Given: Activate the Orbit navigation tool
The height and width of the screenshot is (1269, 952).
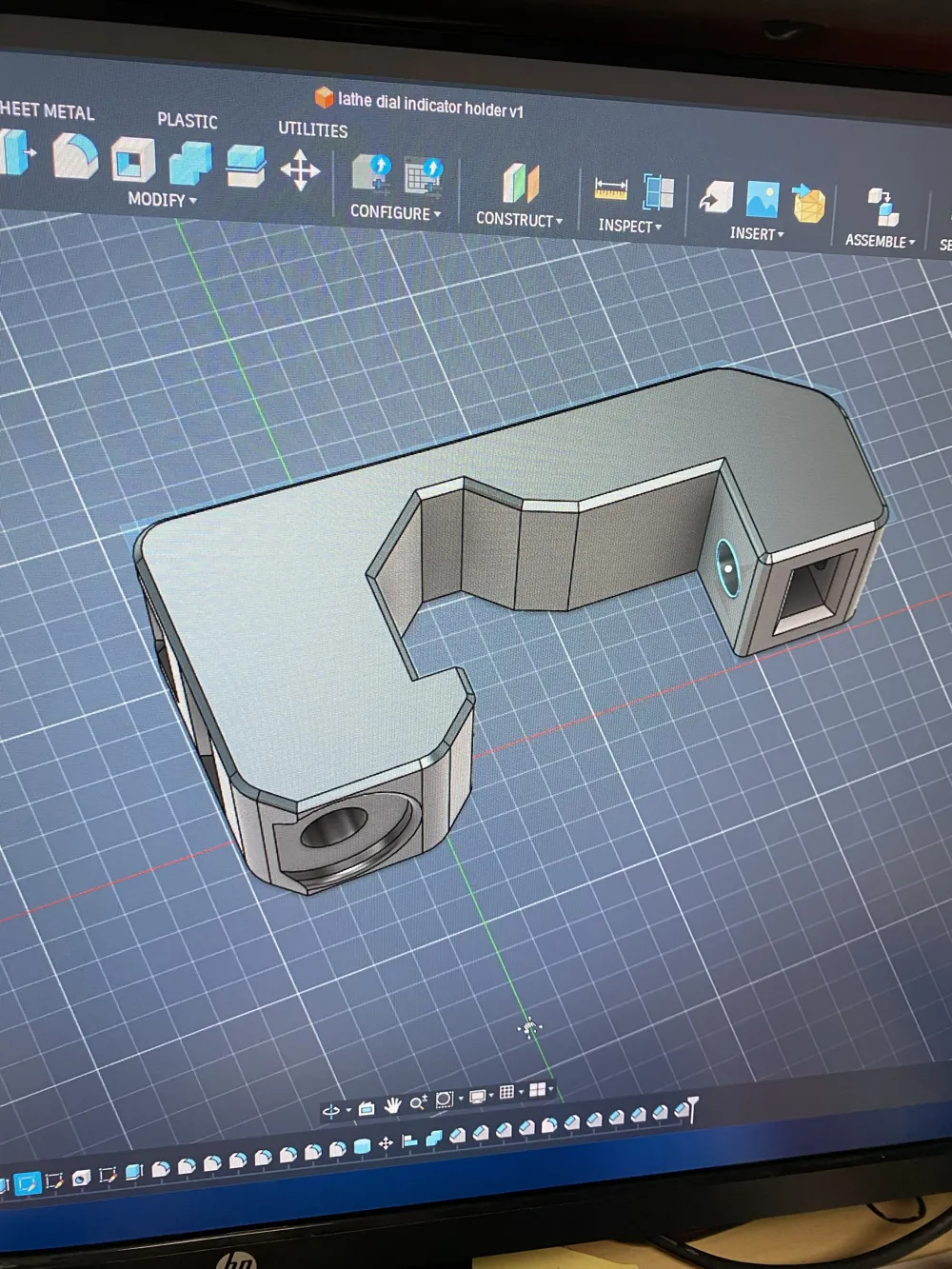Looking at the screenshot, I should (x=331, y=1109).
